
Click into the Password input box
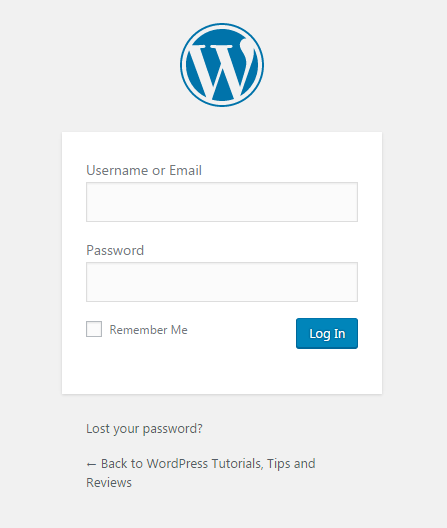(222, 282)
